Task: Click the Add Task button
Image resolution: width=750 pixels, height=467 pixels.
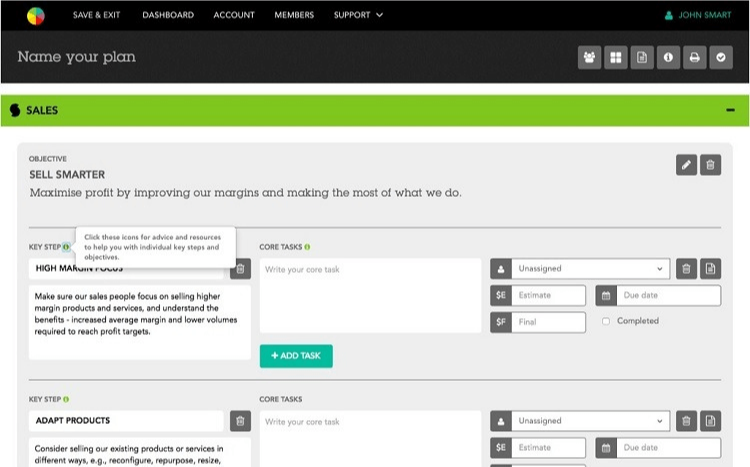Action: tap(296, 356)
